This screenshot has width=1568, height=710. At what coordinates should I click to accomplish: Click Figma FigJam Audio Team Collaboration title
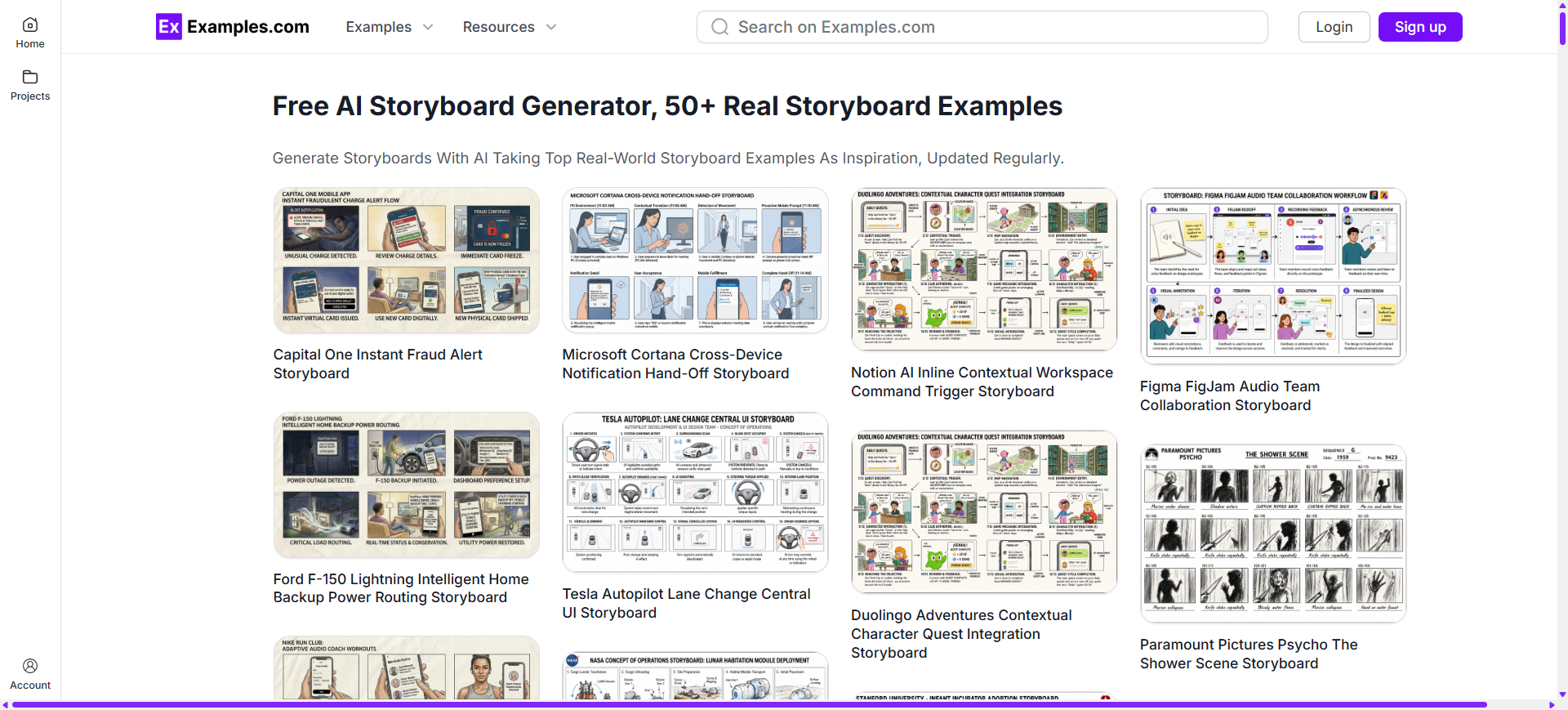point(1230,395)
